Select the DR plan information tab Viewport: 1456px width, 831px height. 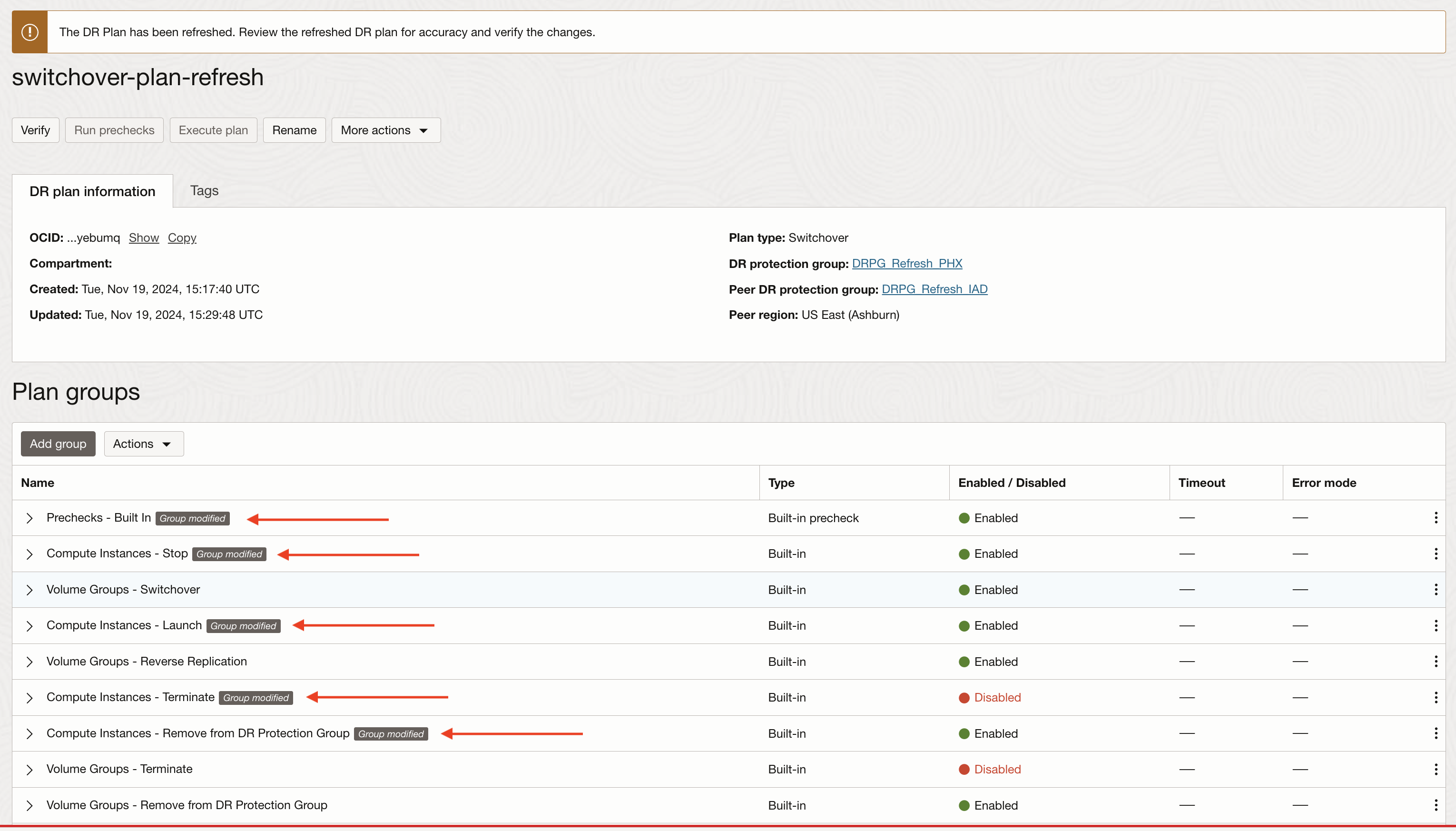(92, 191)
